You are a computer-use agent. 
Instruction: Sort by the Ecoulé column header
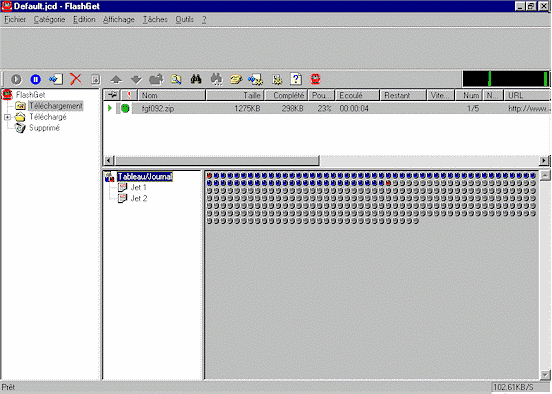(x=357, y=95)
